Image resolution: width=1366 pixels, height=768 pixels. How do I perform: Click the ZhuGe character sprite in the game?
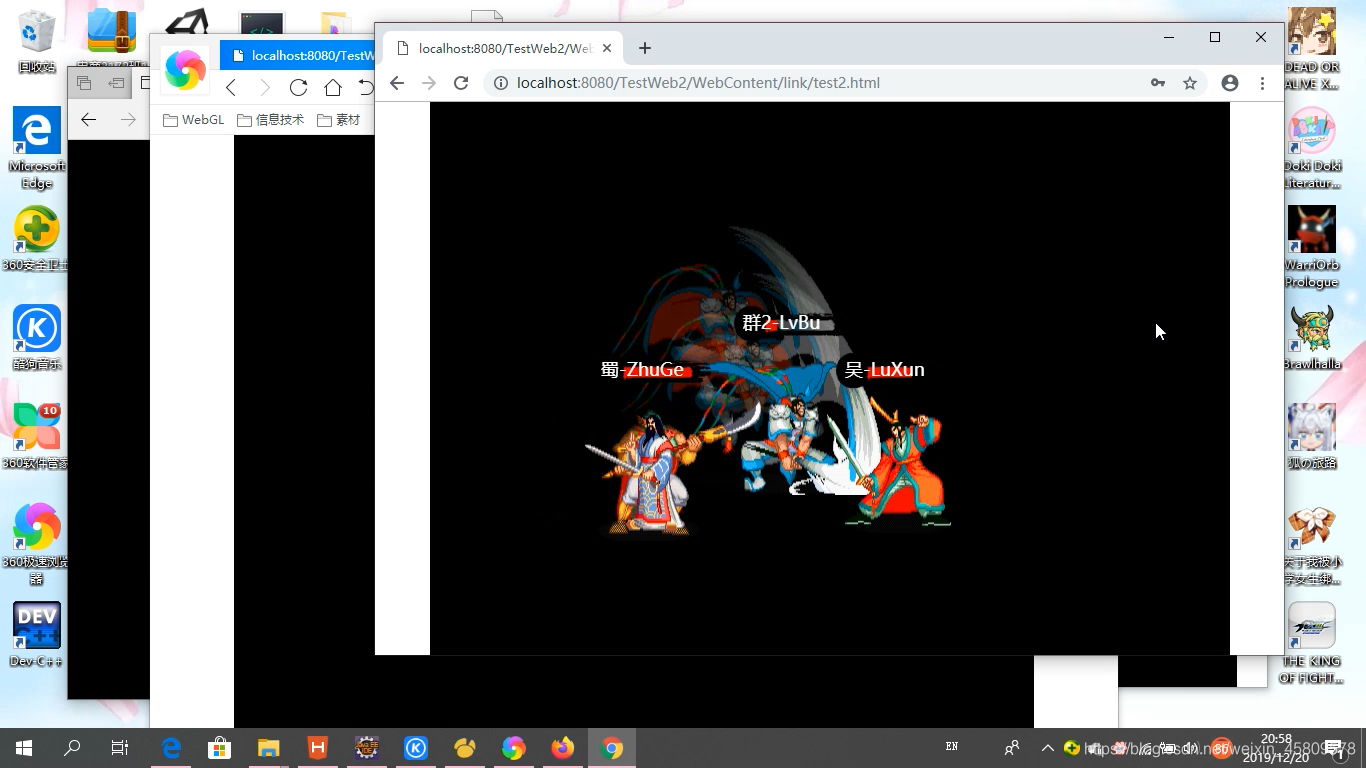(648, 473)
